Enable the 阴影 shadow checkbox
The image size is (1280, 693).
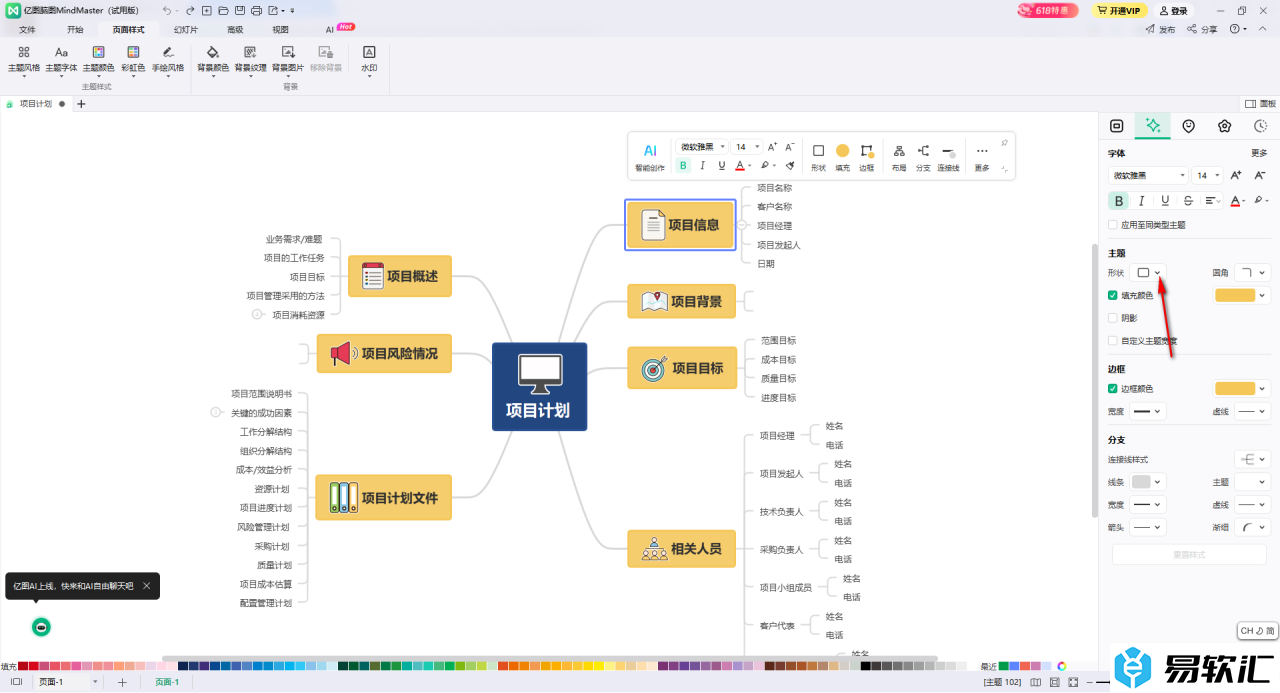point(1113,318)
